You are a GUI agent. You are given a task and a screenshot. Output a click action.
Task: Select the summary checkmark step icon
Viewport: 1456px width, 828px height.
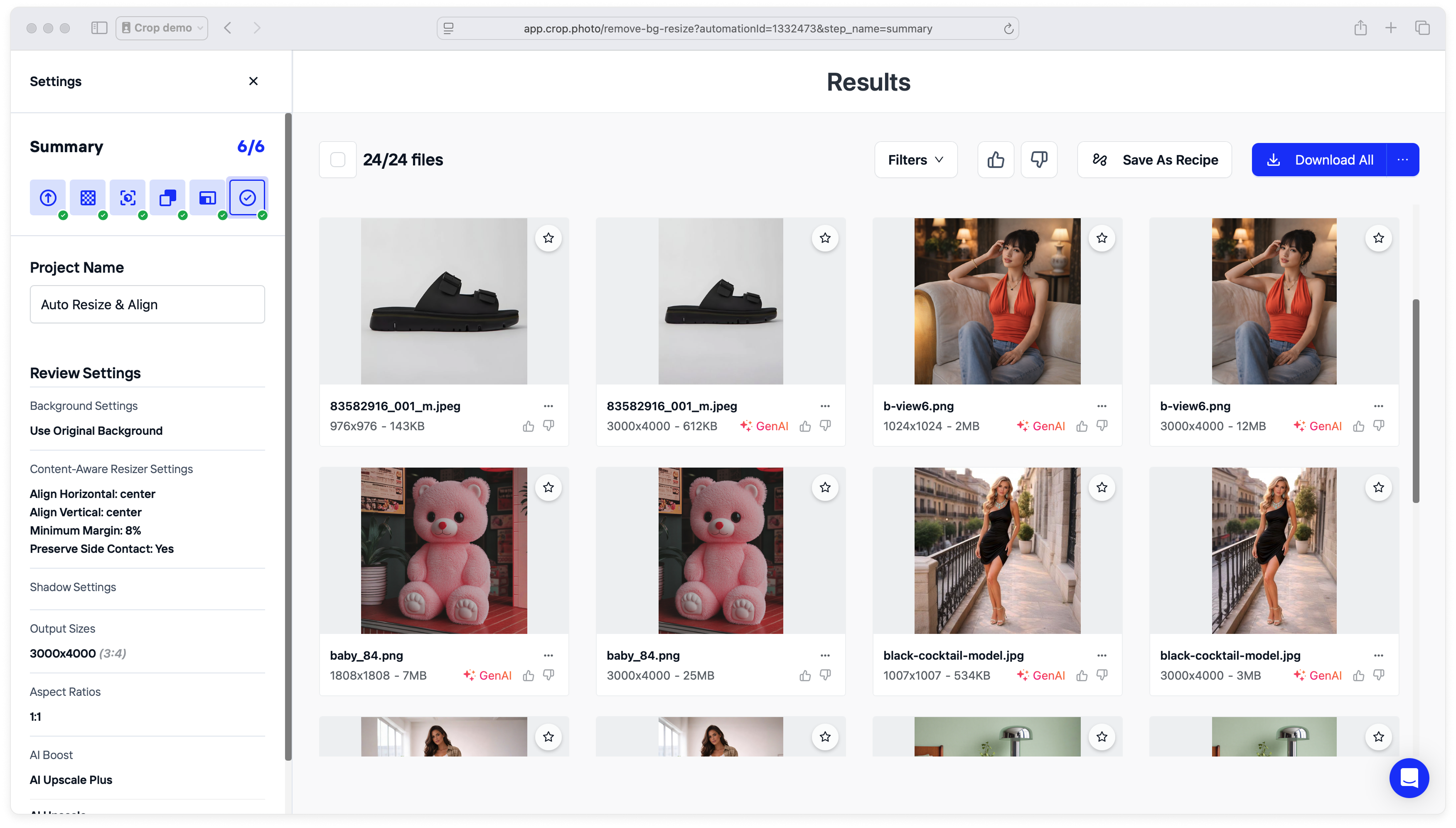point(247,198)
